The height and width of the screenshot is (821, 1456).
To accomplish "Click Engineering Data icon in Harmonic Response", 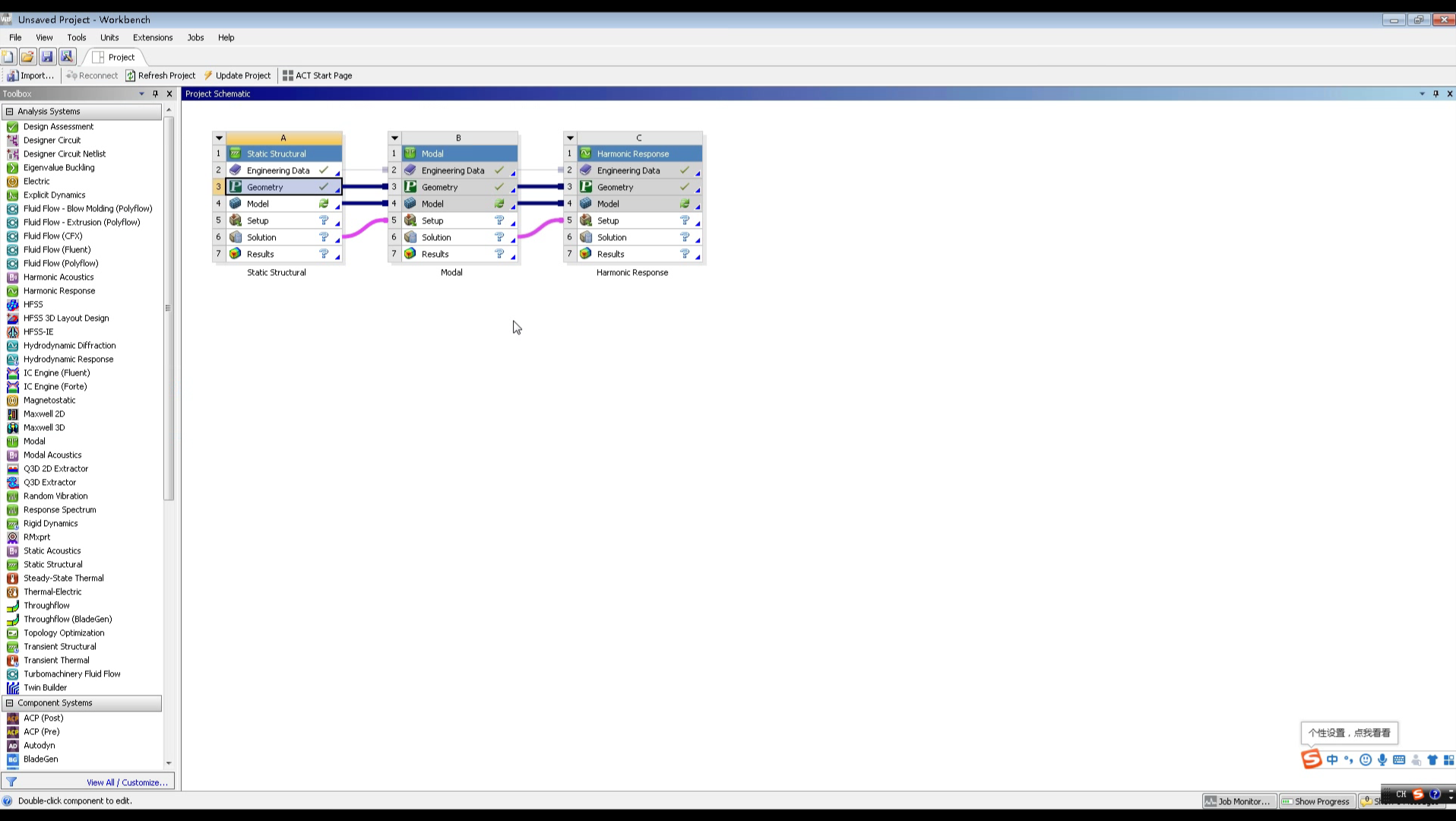I will point(586,170).
